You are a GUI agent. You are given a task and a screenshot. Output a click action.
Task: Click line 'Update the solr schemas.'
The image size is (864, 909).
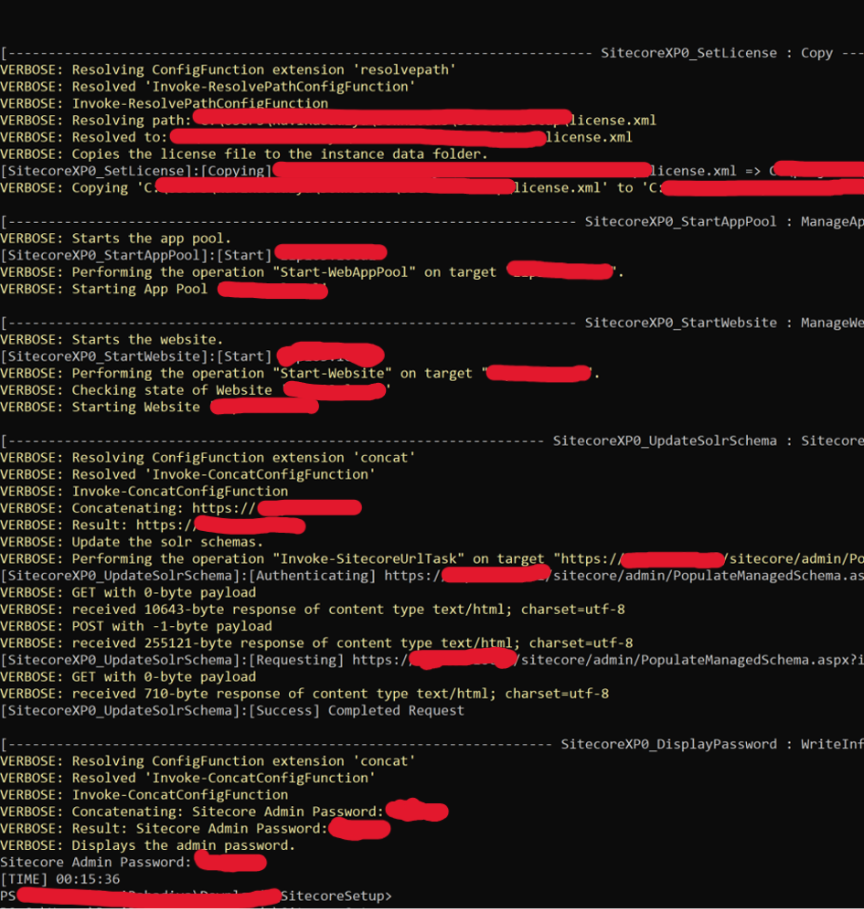(x=132, y=541)
